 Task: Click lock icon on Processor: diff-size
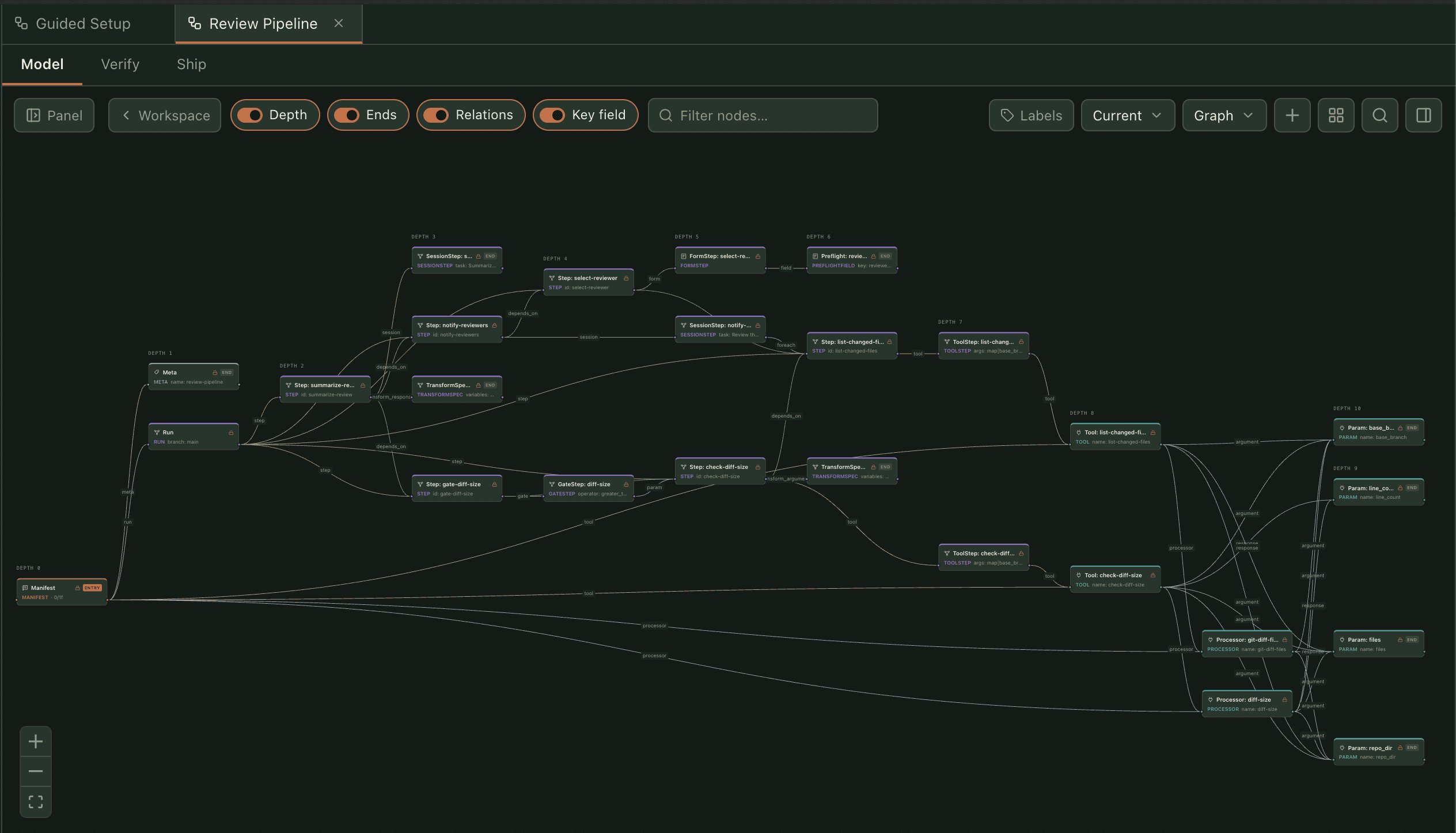(1284, 700)
